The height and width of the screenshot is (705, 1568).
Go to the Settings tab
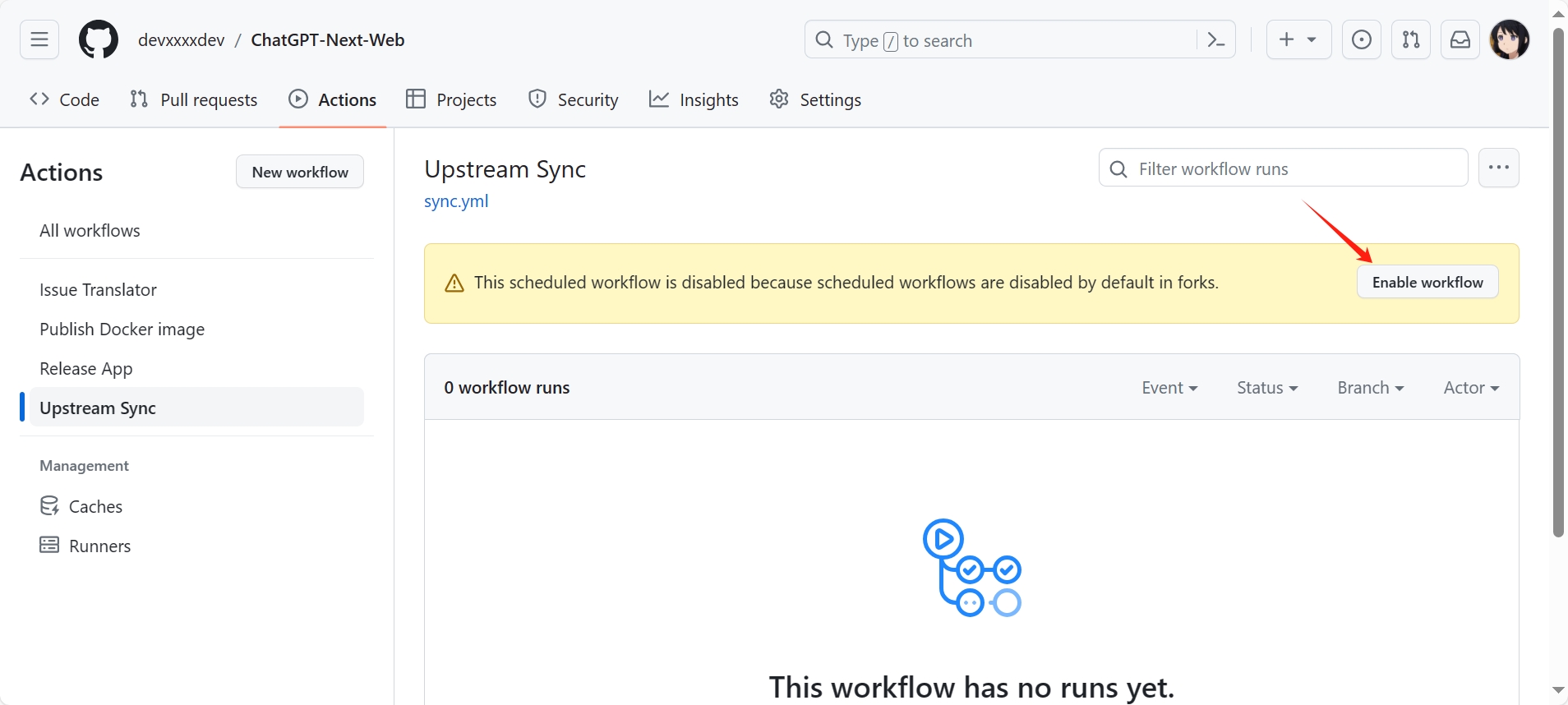816,99
